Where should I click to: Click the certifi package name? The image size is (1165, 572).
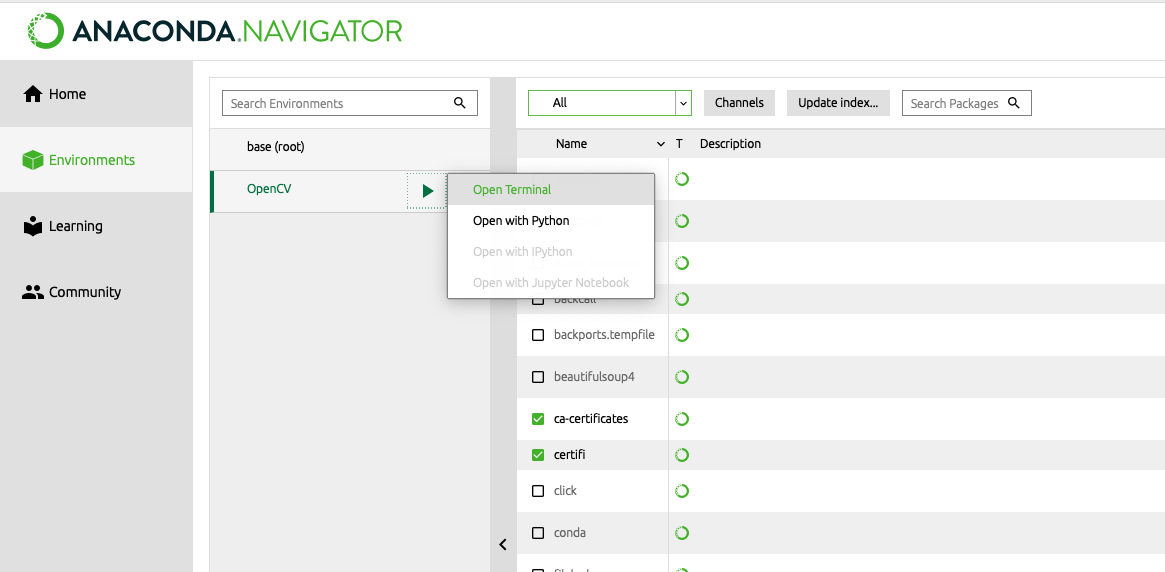coord(570,455)
